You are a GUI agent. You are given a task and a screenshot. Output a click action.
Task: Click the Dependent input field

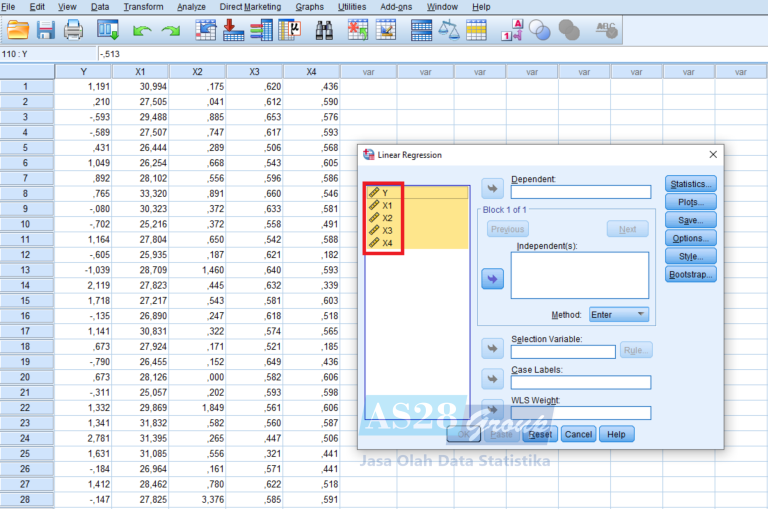580,192
